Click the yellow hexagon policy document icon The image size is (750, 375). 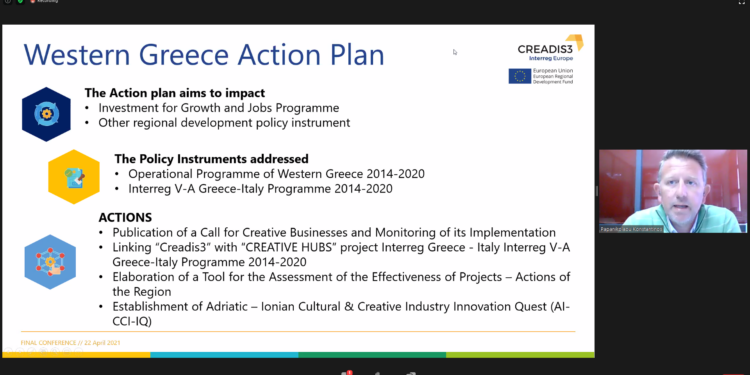[x=74, y=177]
